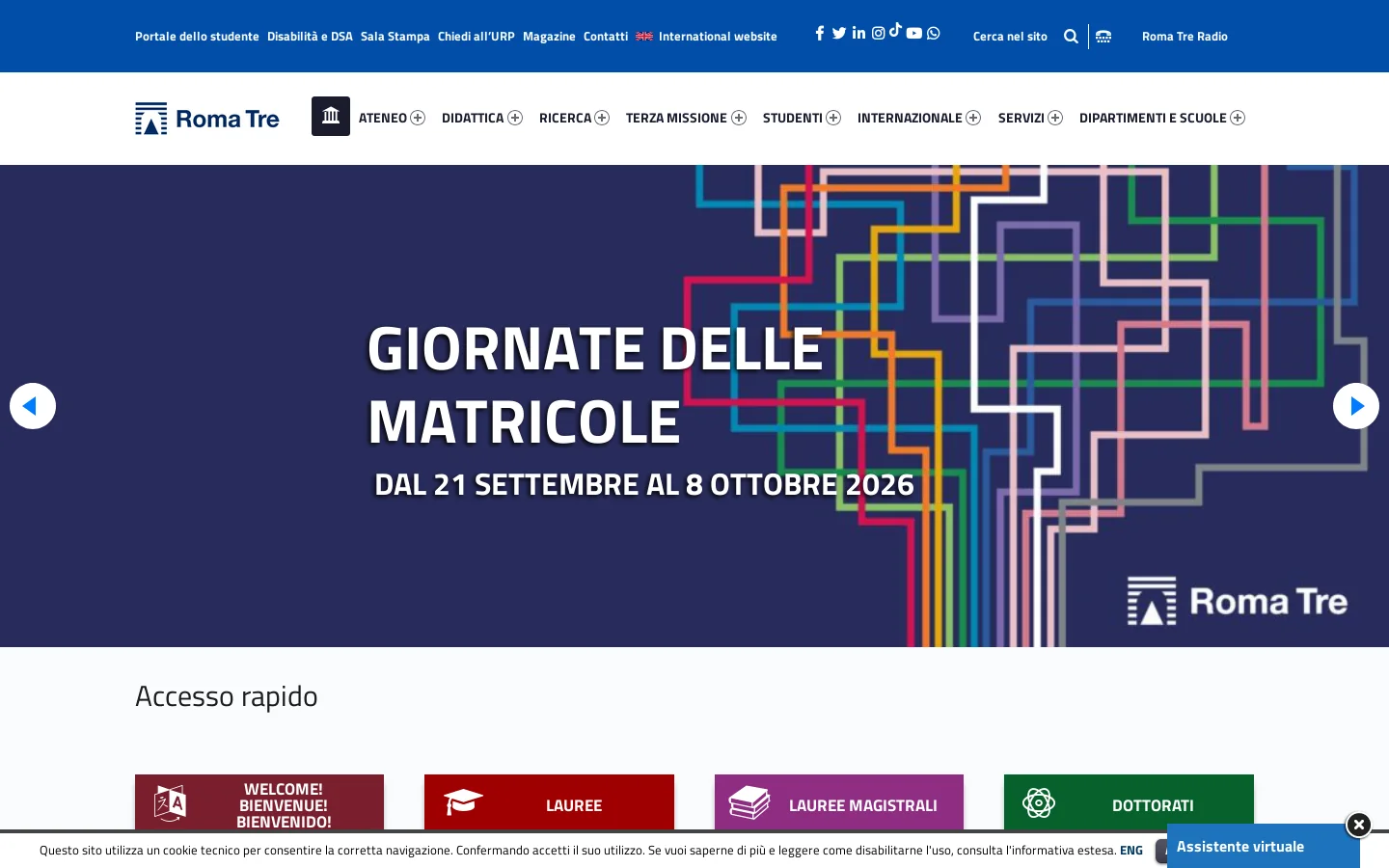Expand the RICERCA menu
Screen dimensions: 1389x868
pyautogui.click(x=602, y=118)
